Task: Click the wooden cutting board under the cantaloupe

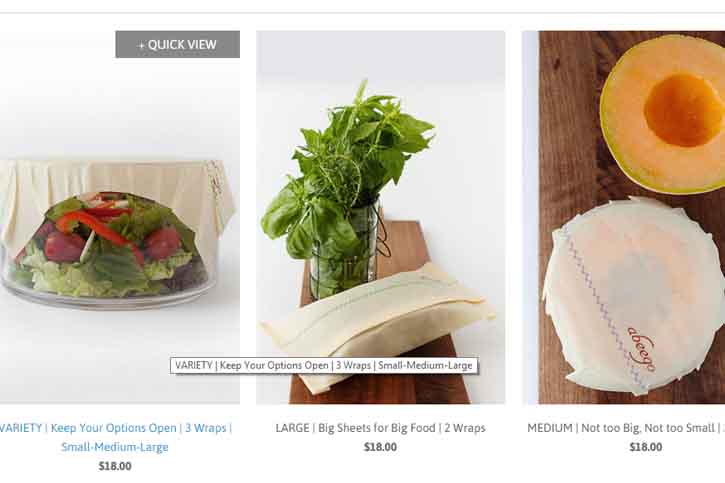Action: [569, 139]
